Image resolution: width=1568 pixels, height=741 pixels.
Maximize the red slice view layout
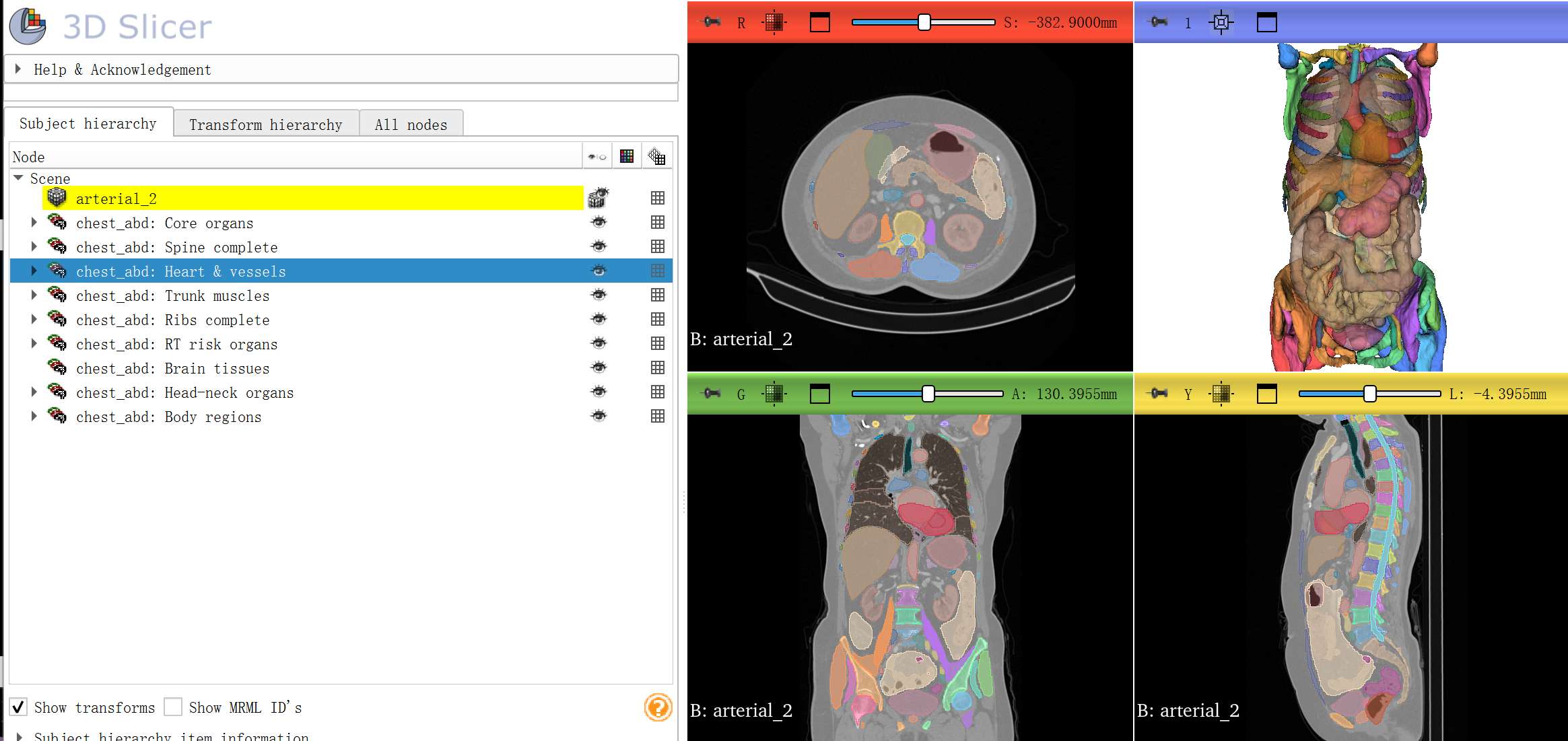[x=819, y=22]
